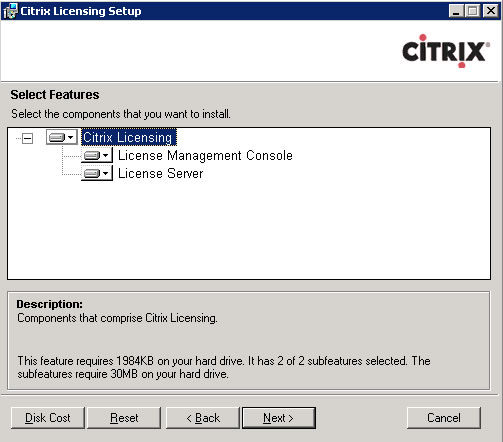
Task: Close the Citrix Licensing Setup window
Action: [x=491, y=11]
